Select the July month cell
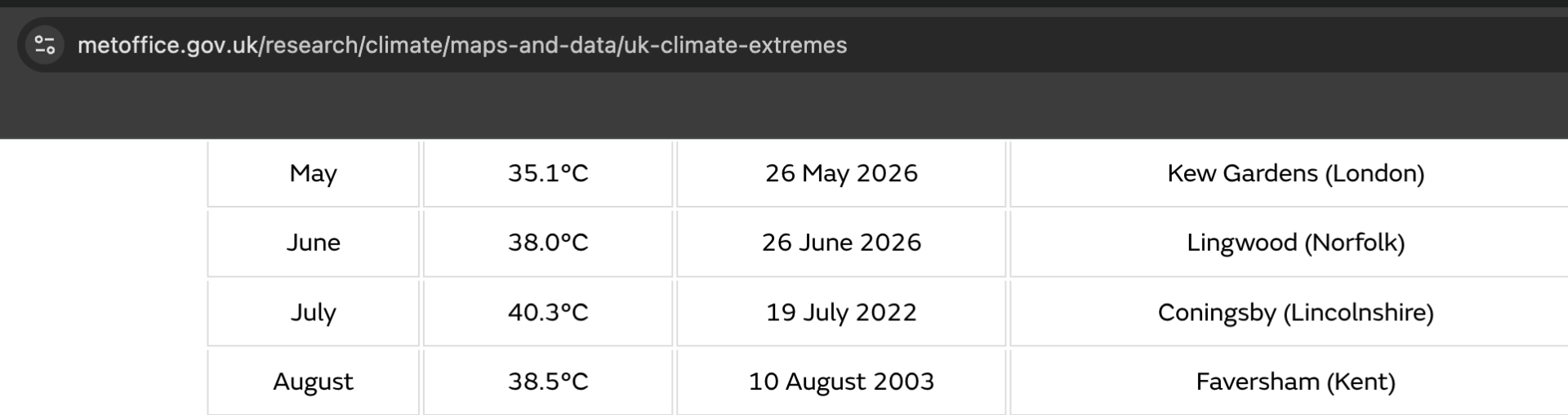This screenshot has height=415, width=1568. click(x=314, y=312)
